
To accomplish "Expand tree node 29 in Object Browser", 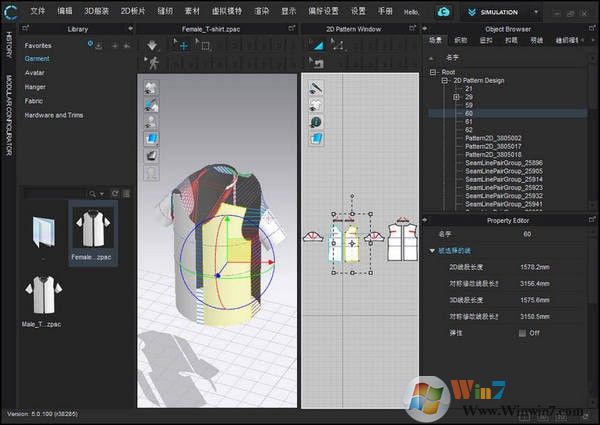I will click(457, 97).
